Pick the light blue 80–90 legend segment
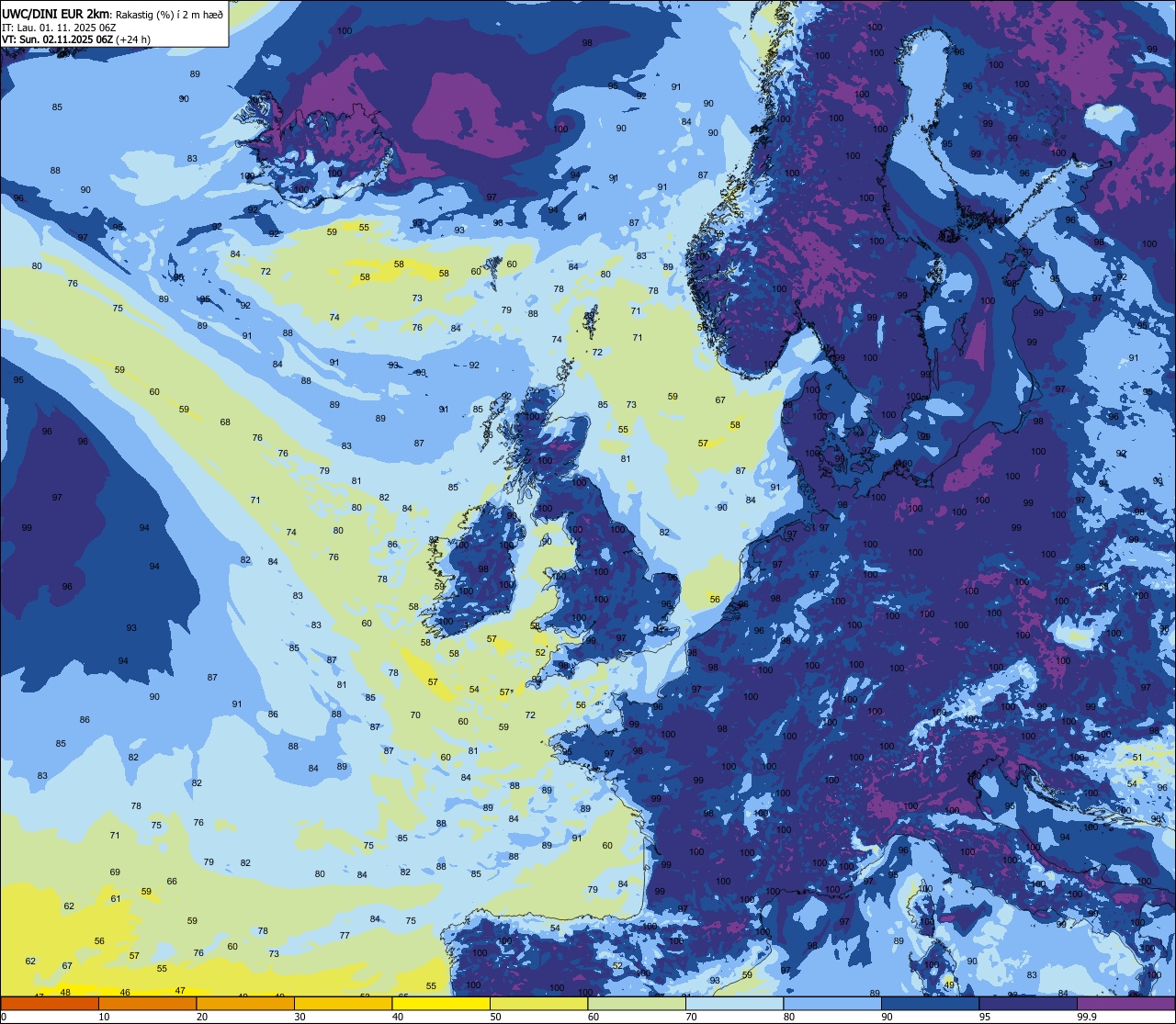 click(x=832, y=1003)
